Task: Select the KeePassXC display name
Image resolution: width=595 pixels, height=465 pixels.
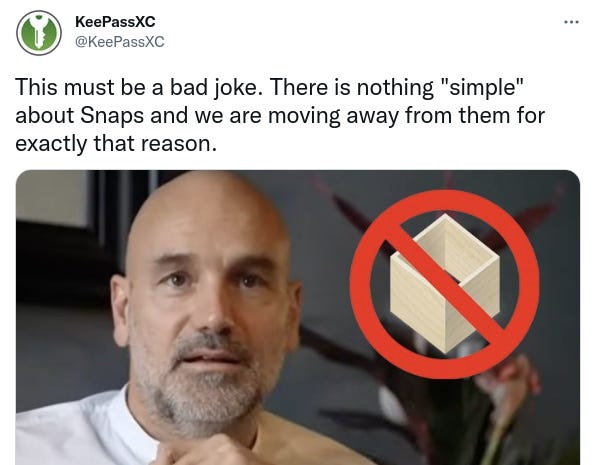Action: pyautogui.click(x=115, y=22)
